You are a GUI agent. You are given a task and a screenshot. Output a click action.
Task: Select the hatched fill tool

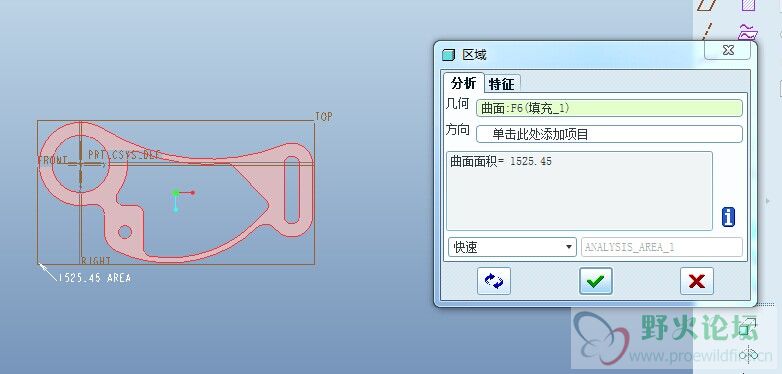(748, 5)
